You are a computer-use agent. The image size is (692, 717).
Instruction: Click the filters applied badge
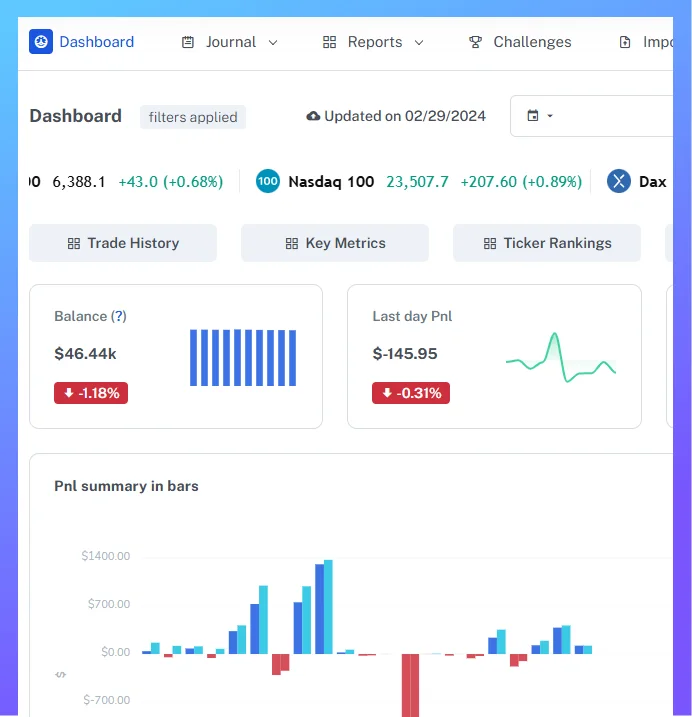193,117
